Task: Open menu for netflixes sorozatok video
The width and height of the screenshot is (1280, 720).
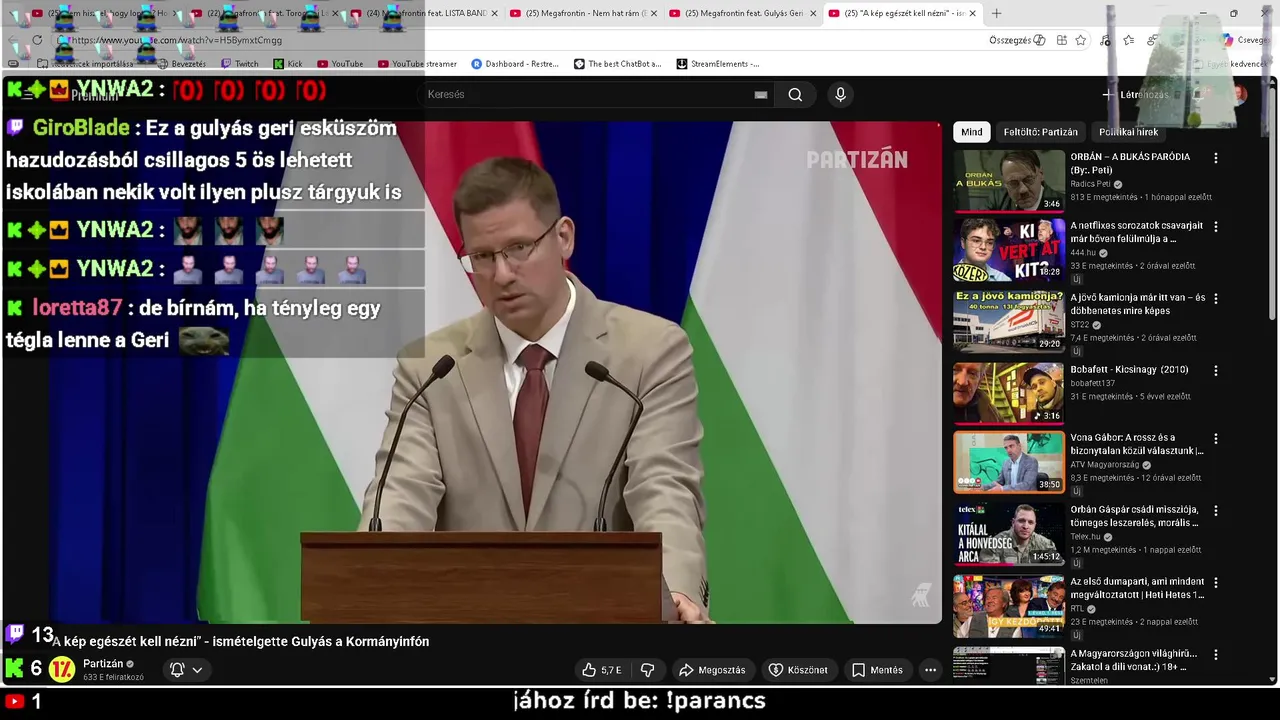Action: [1216, 227]
